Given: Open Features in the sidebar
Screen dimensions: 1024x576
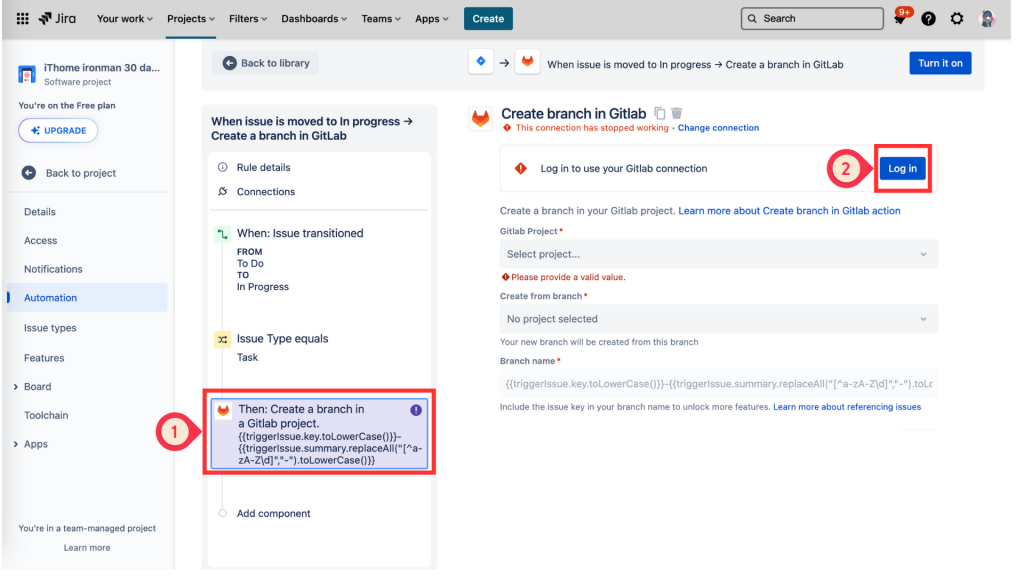Looking at the screenshot, I should click(44, 358).
